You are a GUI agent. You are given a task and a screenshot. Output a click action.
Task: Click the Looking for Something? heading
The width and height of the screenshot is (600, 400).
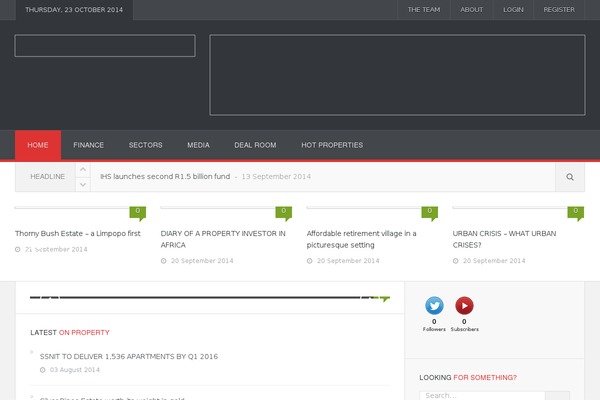468,377
